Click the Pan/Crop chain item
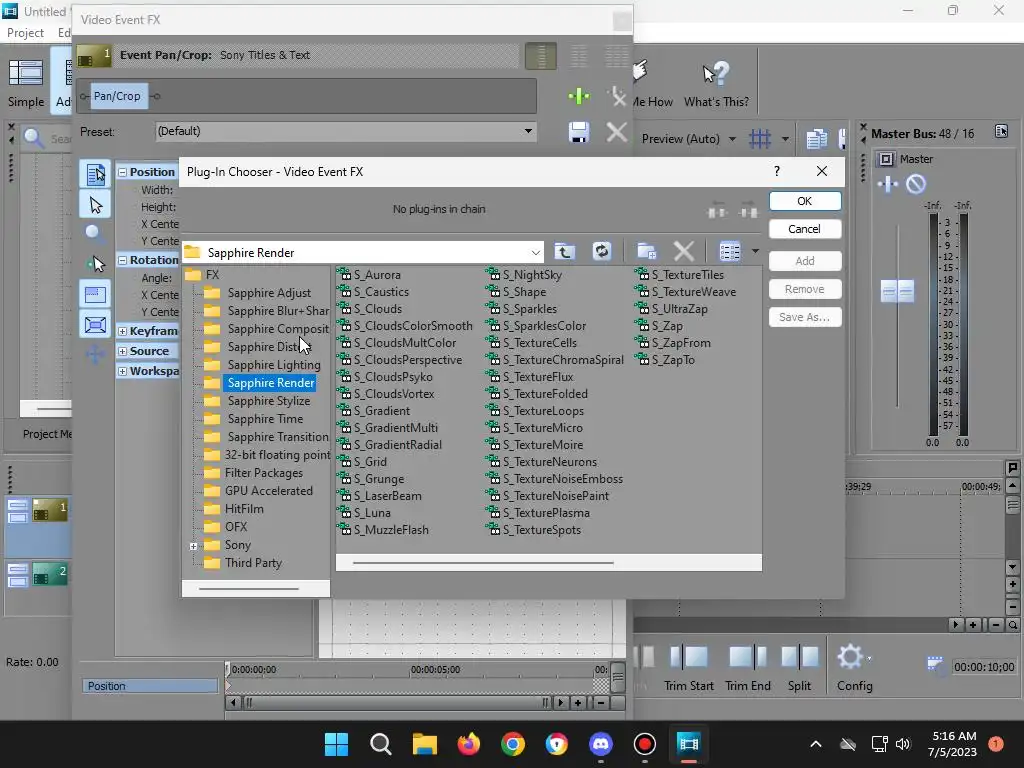The height and width of the screenshot is (768, 1024). tap(118, 96)
